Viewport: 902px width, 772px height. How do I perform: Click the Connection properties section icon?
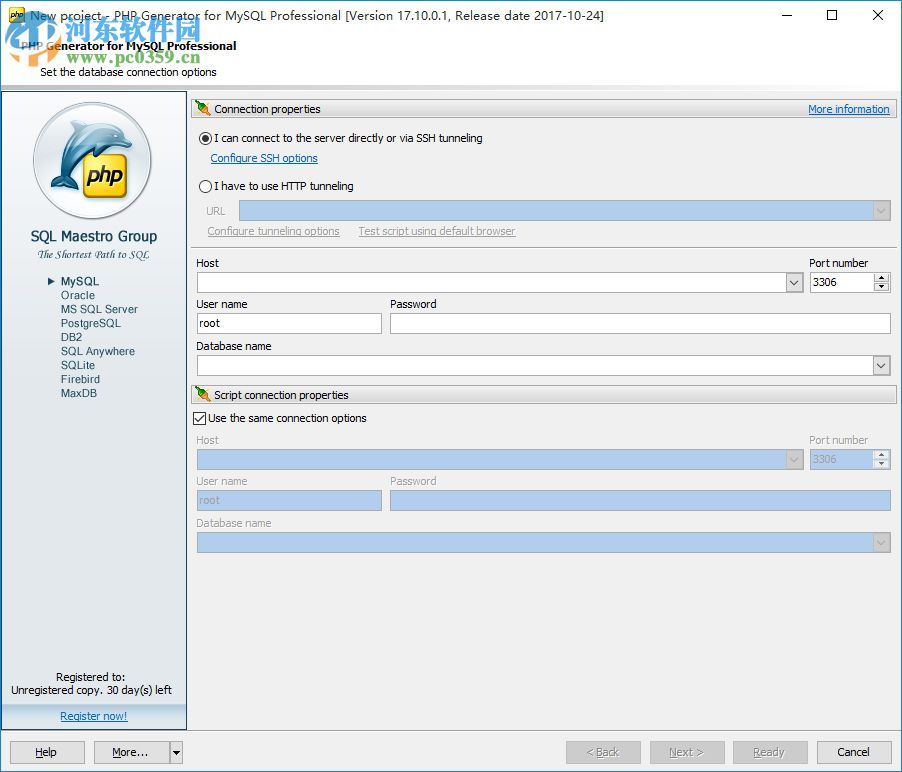tap(203, 109)
